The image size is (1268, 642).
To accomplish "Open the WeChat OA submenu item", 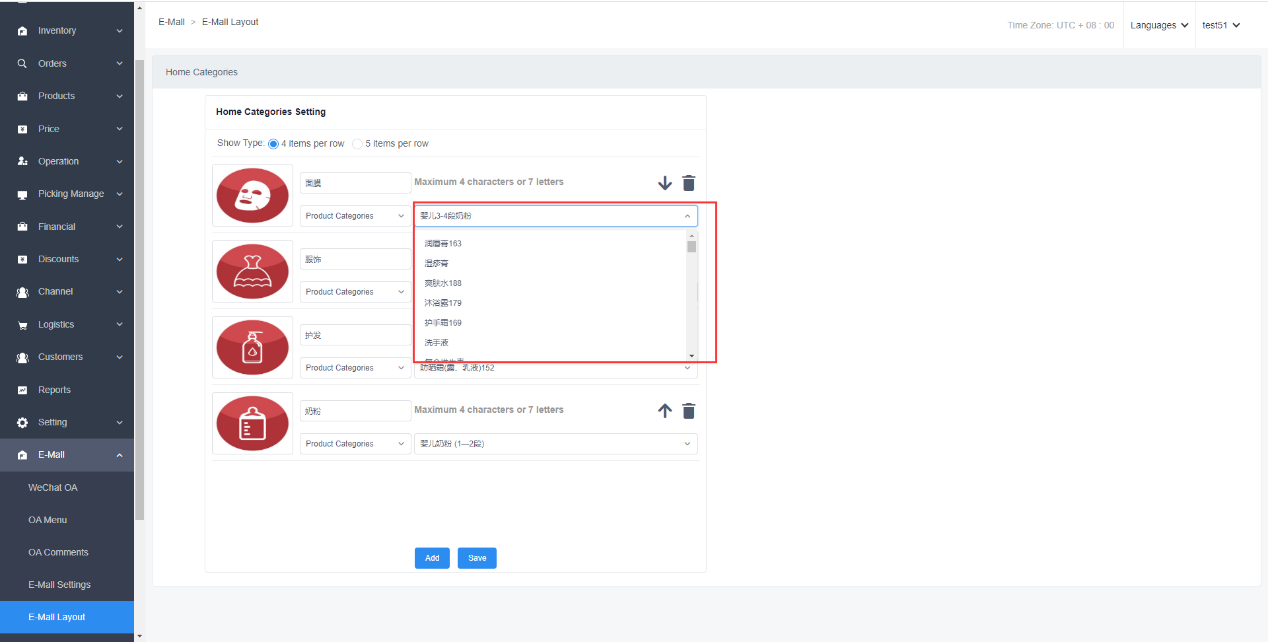I will tap(52, 488).
